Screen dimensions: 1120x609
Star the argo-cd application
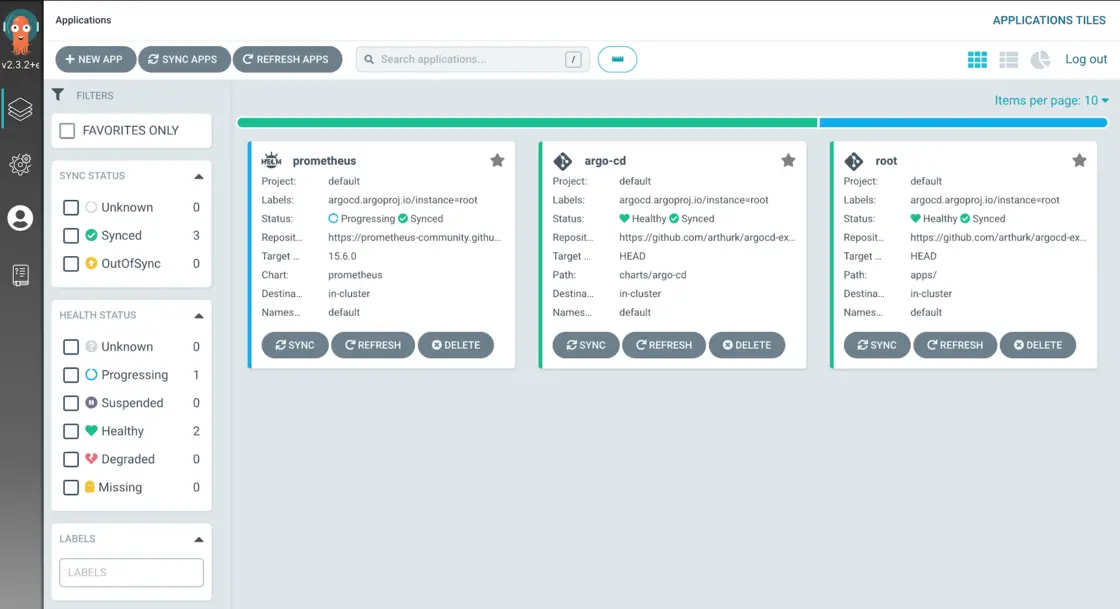[788, 160]
